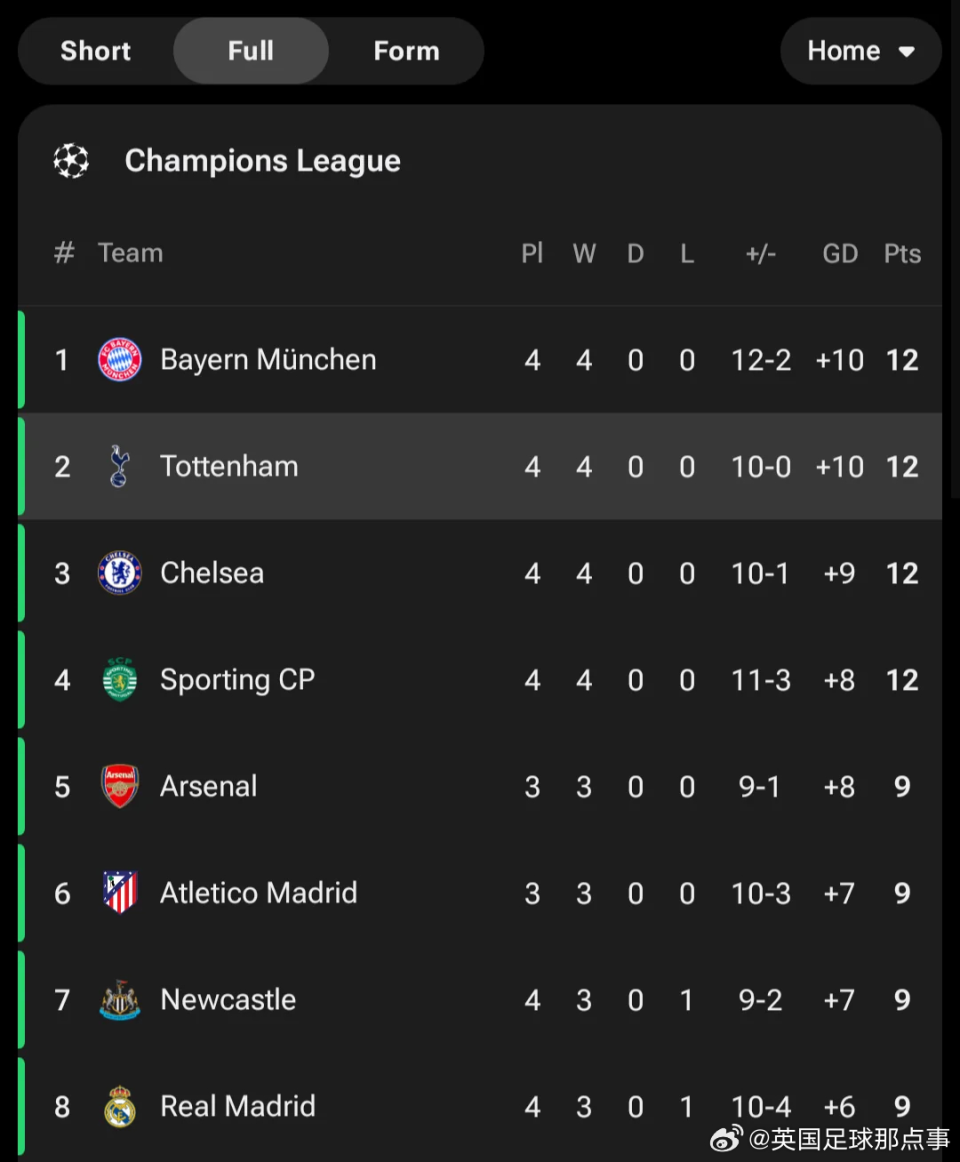Switch to the Form tab
This screenshot has height=1162, width=960.
pos(406,51)
